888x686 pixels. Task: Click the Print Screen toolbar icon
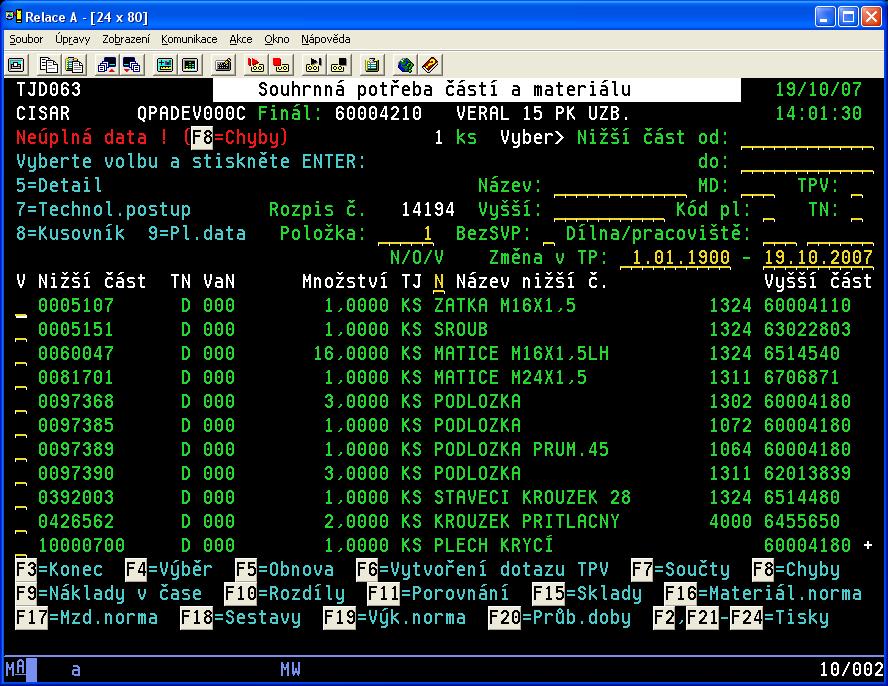click(16, 65)
